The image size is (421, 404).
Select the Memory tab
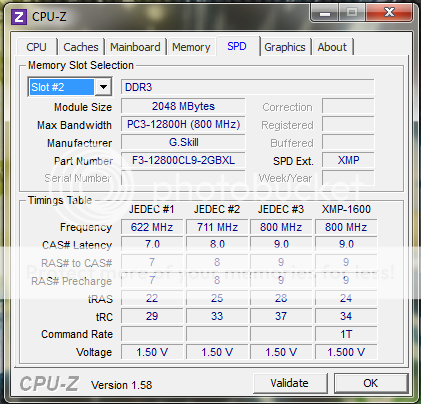point(191,47)
